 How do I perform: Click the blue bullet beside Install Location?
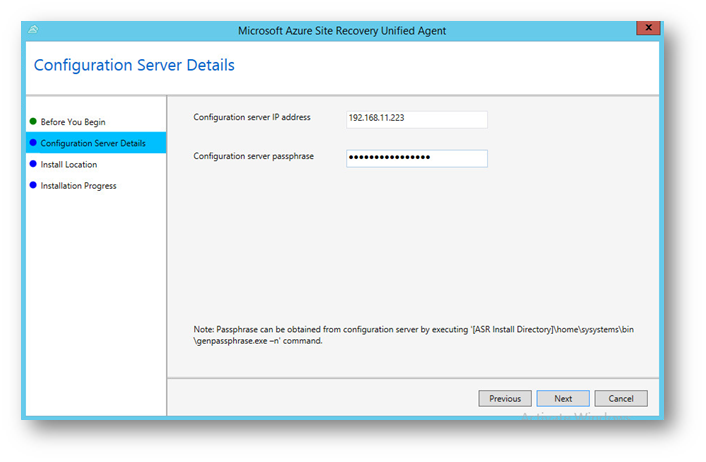pos(33,164)
